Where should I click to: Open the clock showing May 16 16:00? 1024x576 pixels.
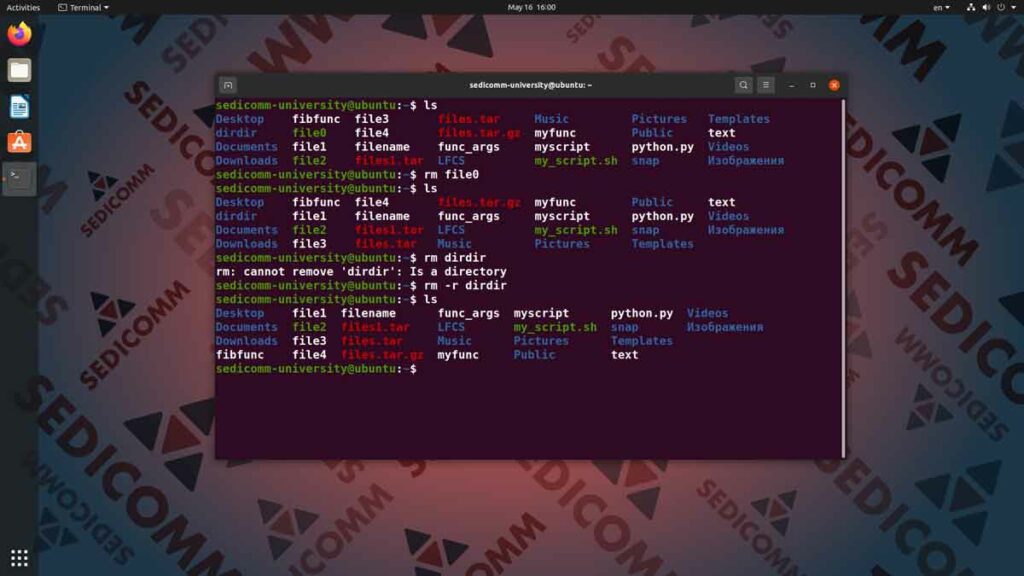pos(532,7)
